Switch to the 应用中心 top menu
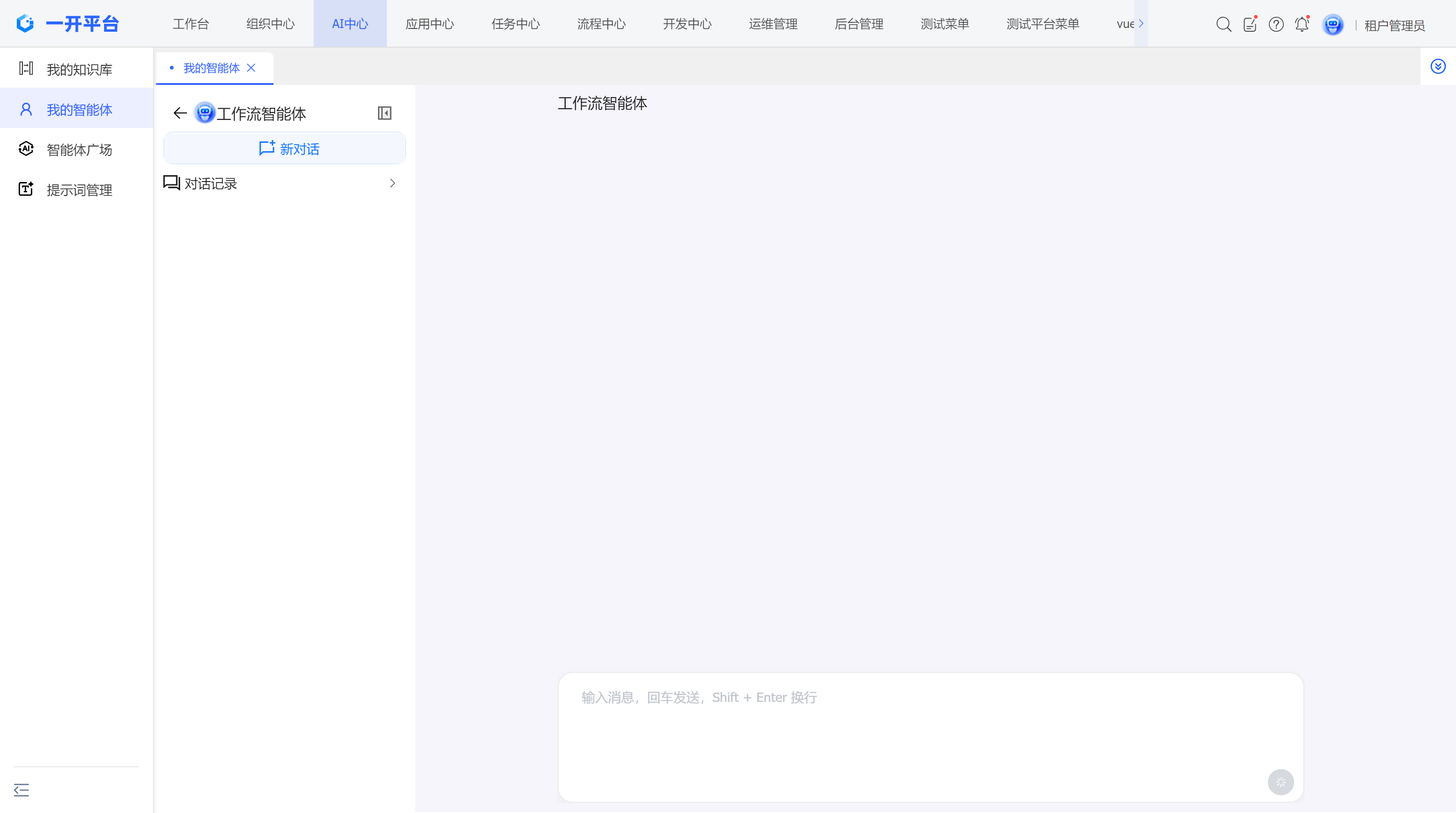 tap(429, 24)
